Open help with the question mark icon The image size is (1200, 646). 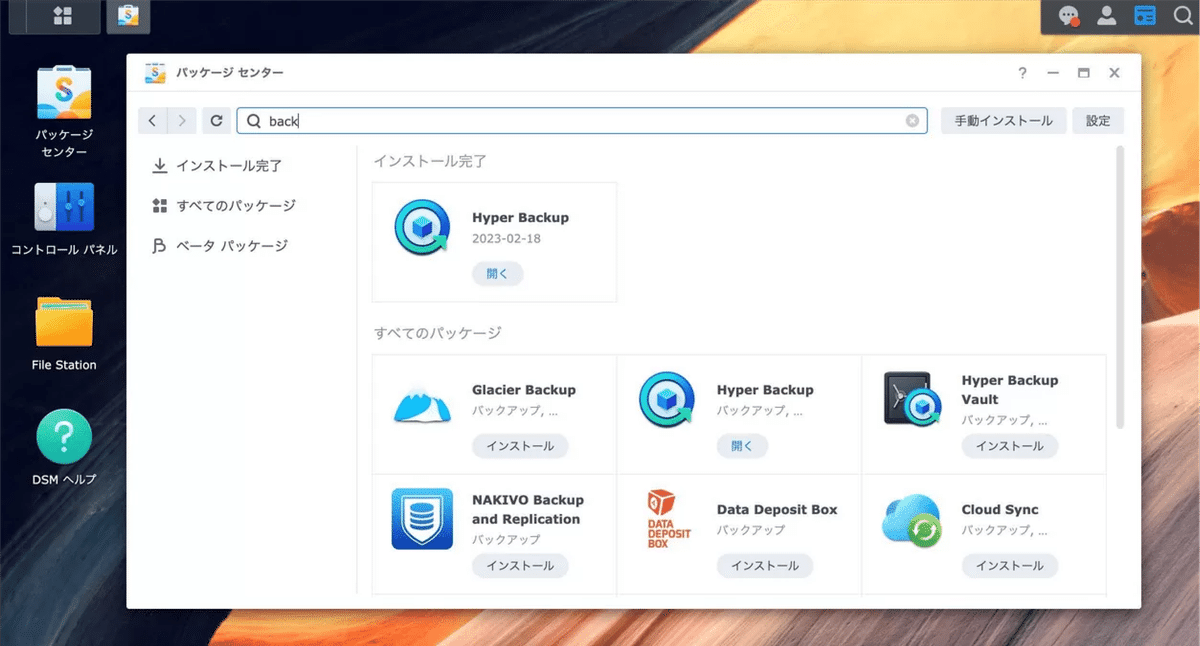1022,73
